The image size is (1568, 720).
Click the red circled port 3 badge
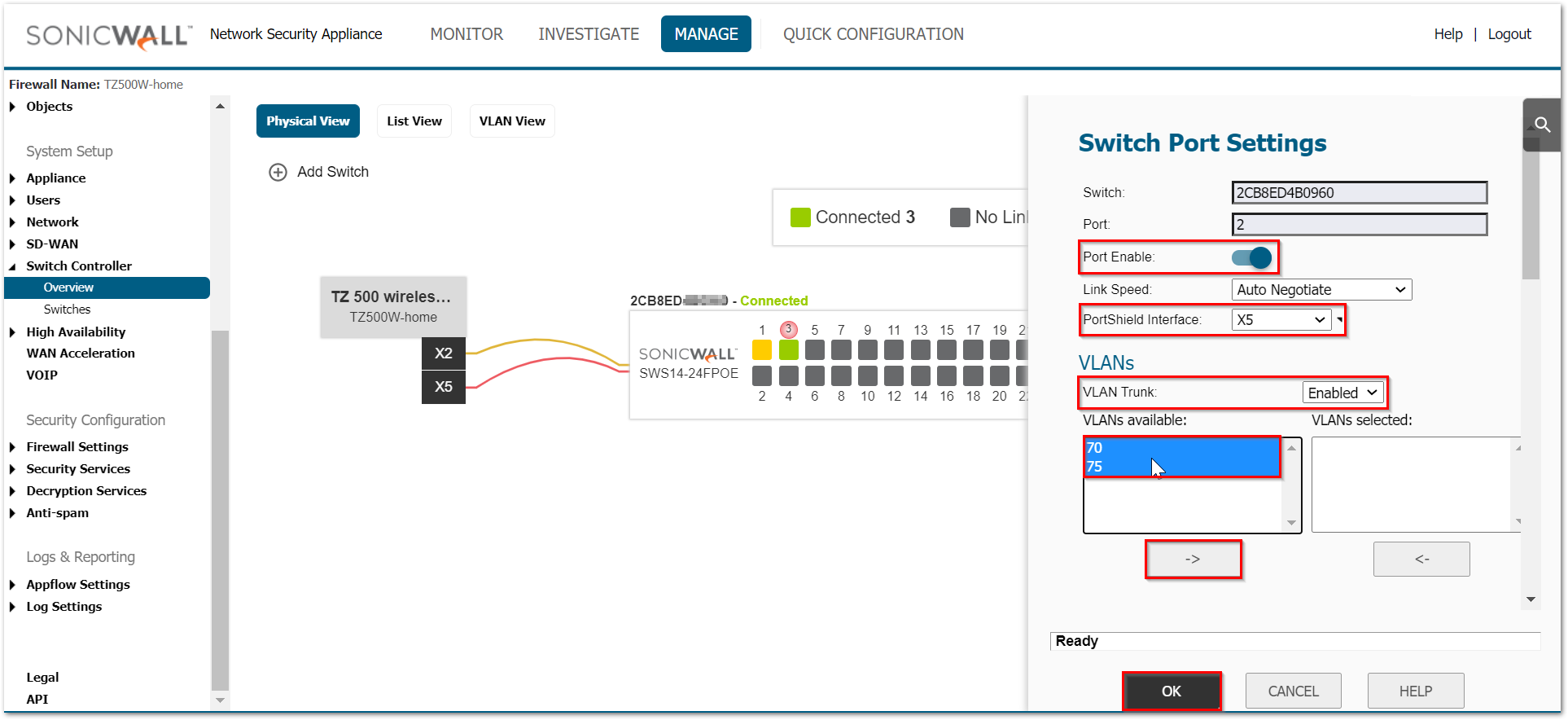pos(788,329)
